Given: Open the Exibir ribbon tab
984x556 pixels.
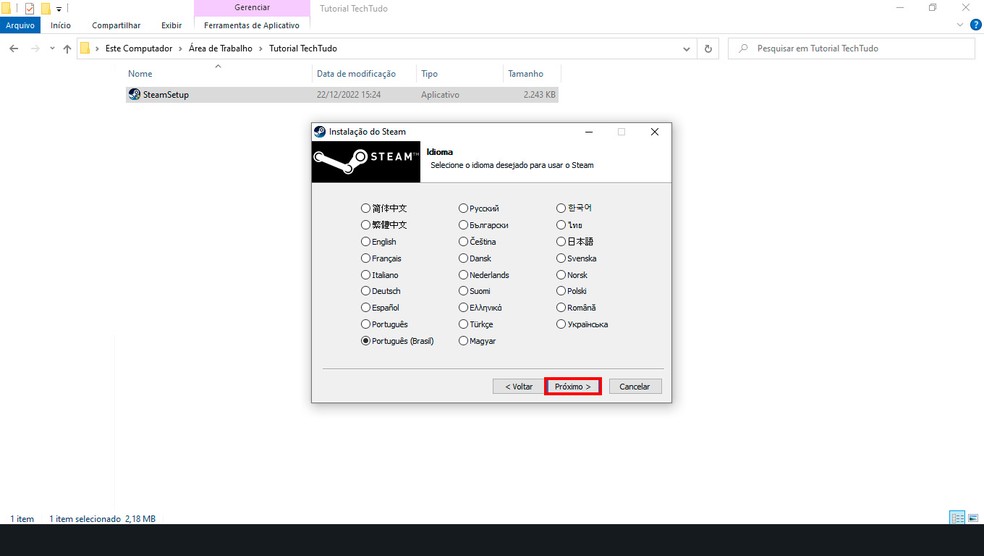Looking at the screenshot, I should [171, 25].
